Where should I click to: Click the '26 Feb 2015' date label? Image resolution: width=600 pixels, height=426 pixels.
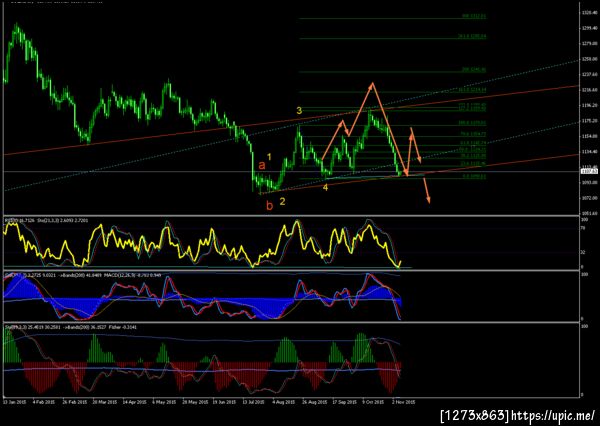75,402
